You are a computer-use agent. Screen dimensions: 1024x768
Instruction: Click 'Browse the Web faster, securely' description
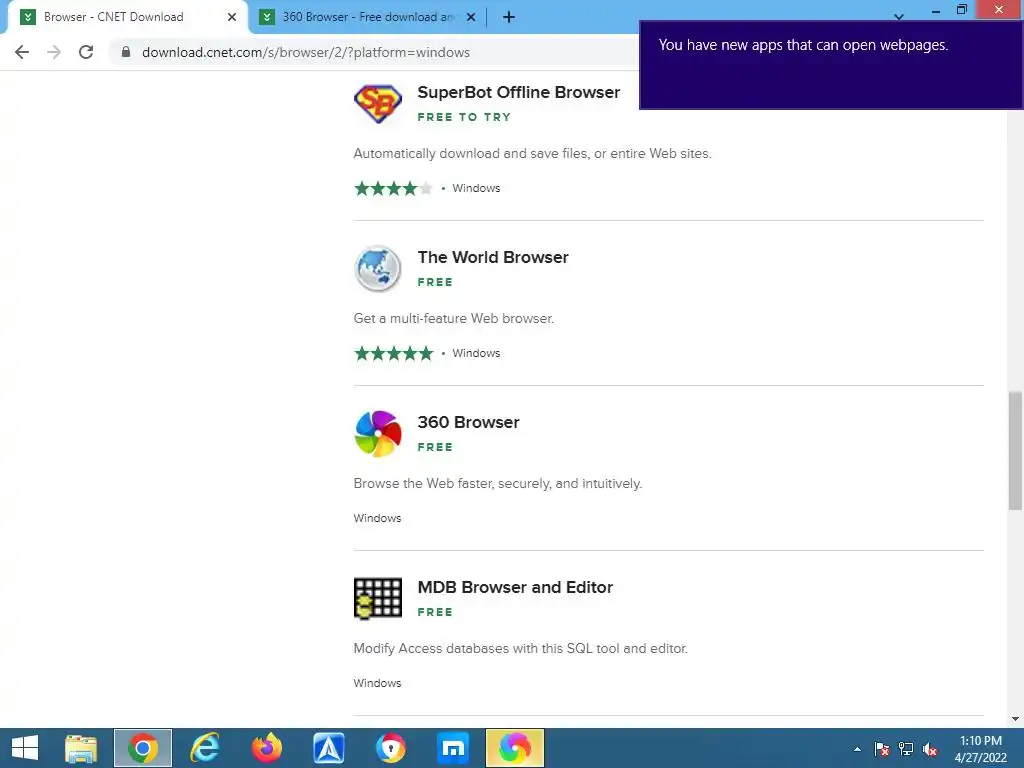(x=498, y=484)
